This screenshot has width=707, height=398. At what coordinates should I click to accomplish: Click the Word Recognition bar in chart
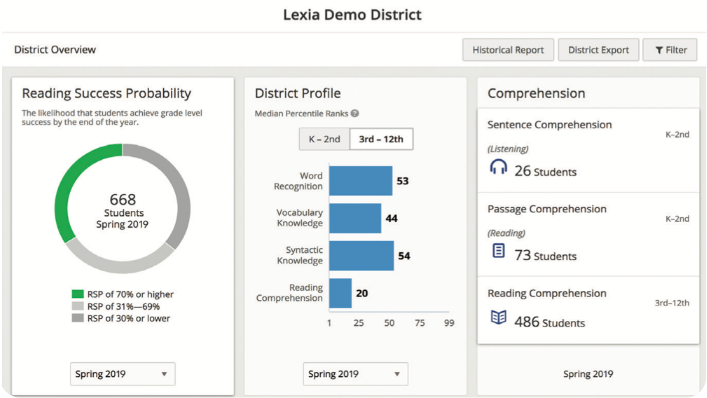pos(361,181)
